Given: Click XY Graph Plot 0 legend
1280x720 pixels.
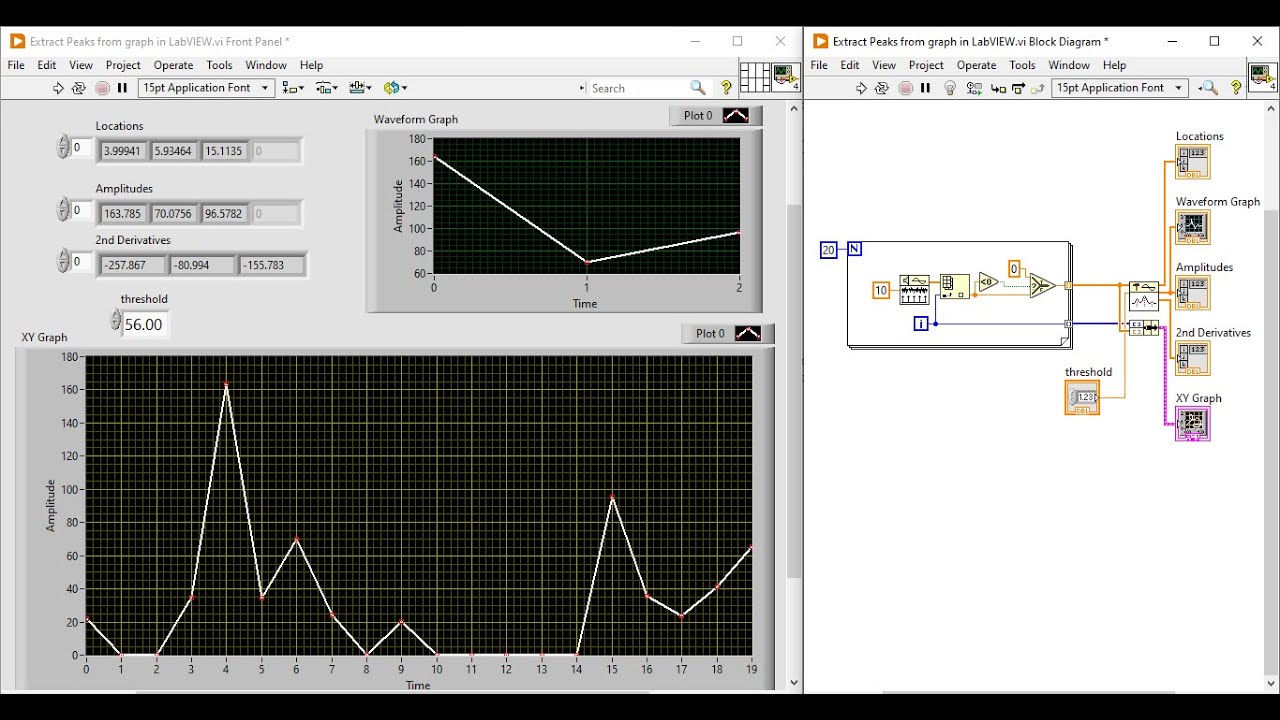Looking at the screenshot, I should coord(728,334).
